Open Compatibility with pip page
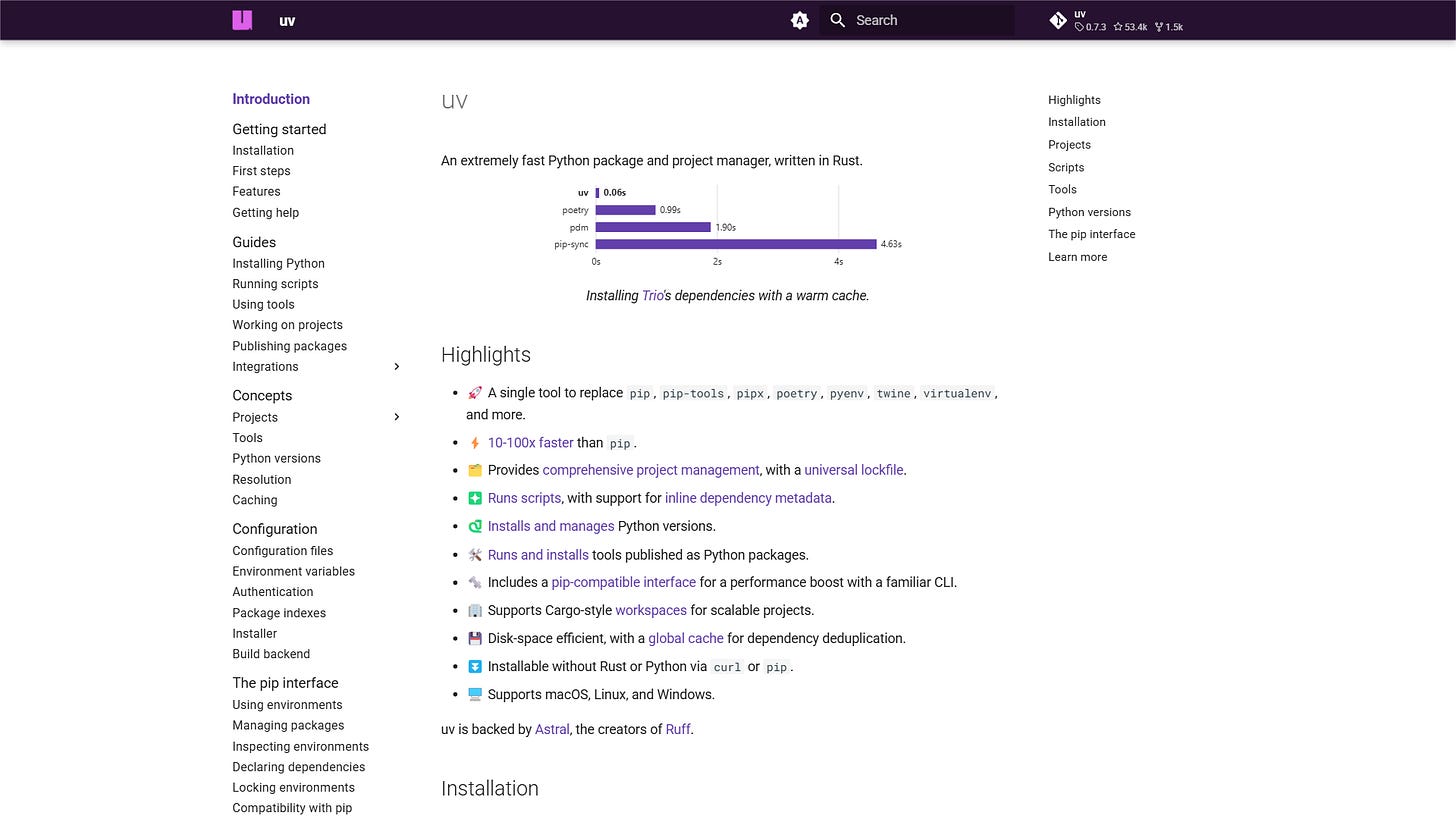This screenshot has width=1456, height=819. [292, 808]
